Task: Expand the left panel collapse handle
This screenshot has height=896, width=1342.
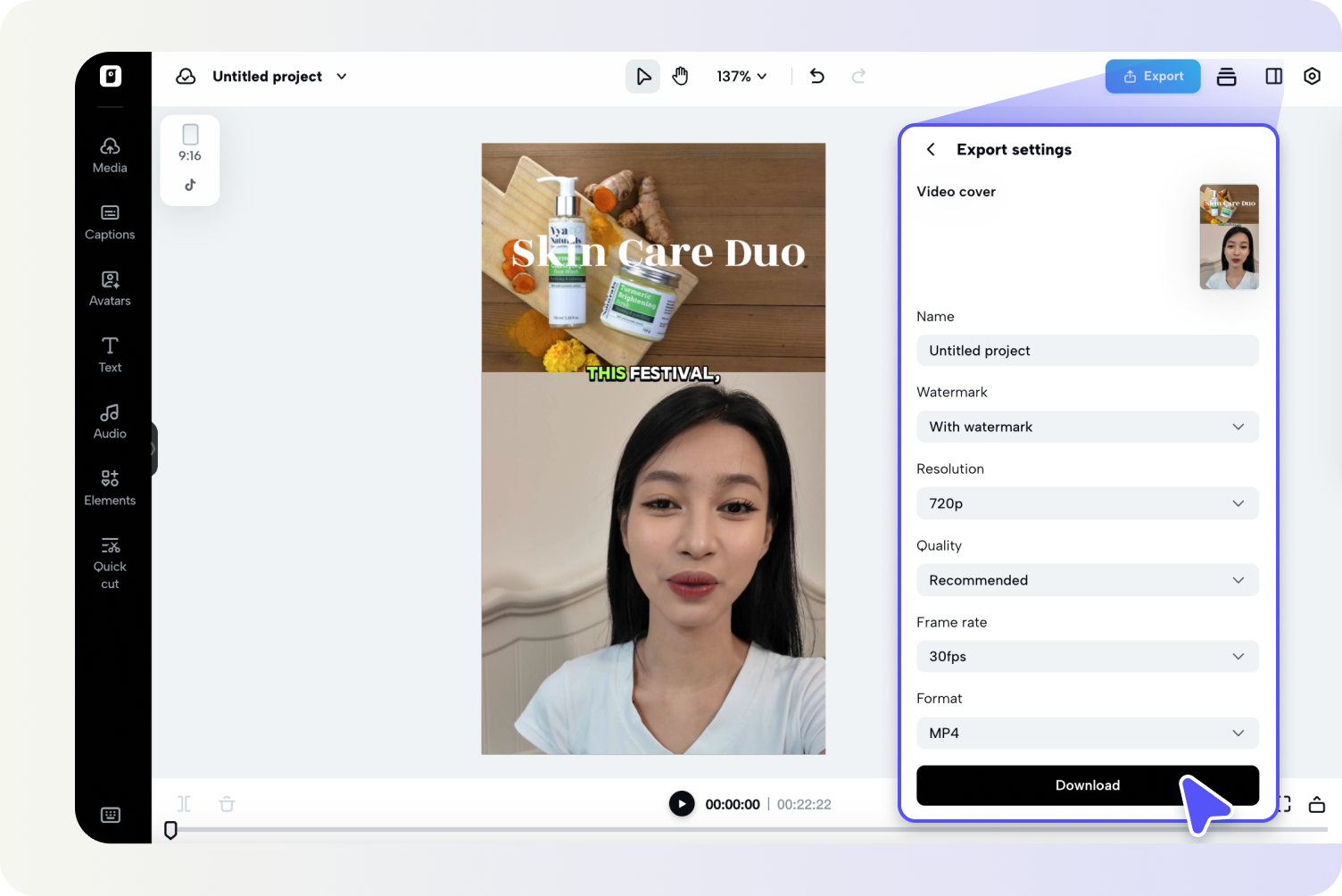Action: [153, 448]
